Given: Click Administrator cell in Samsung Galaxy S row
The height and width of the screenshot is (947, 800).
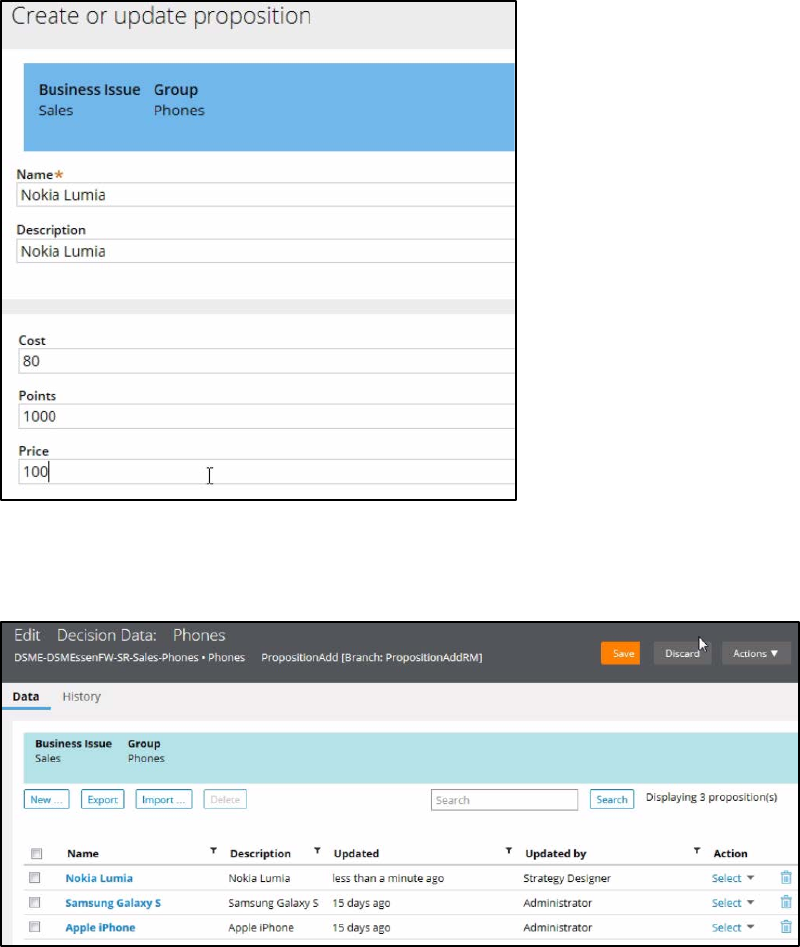Looking at the screenshot, I should (557, 903).
